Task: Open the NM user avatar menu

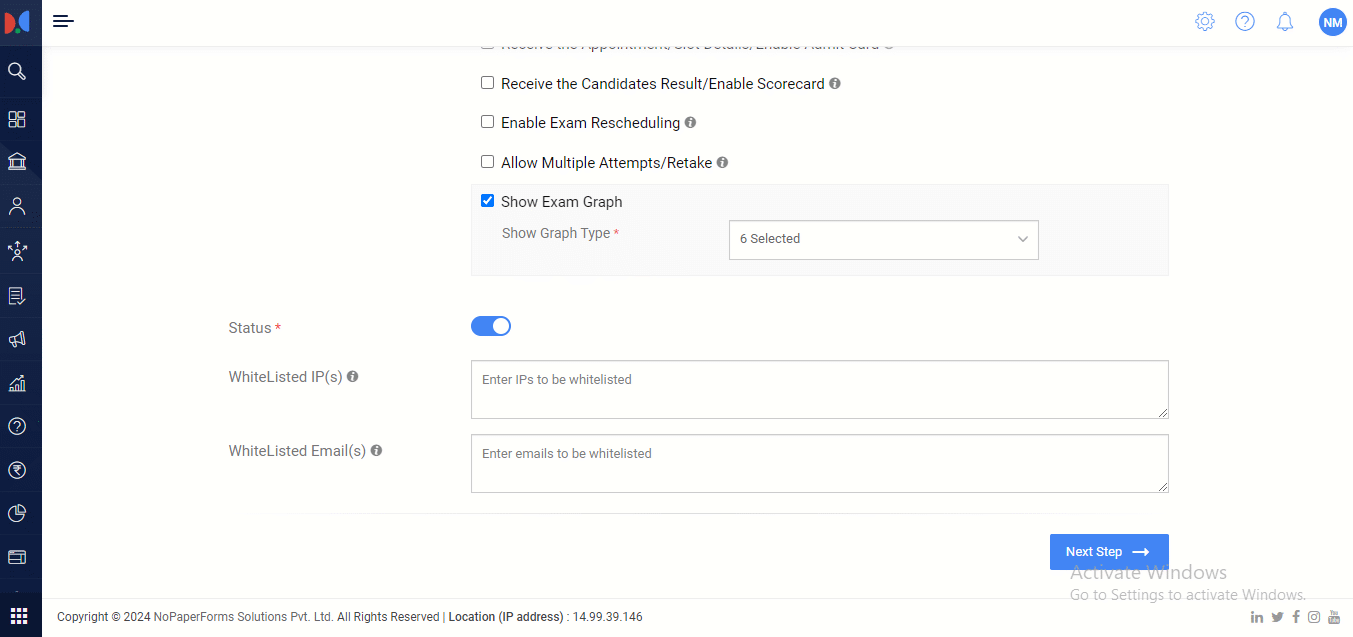Action: tap(1333, 22)
